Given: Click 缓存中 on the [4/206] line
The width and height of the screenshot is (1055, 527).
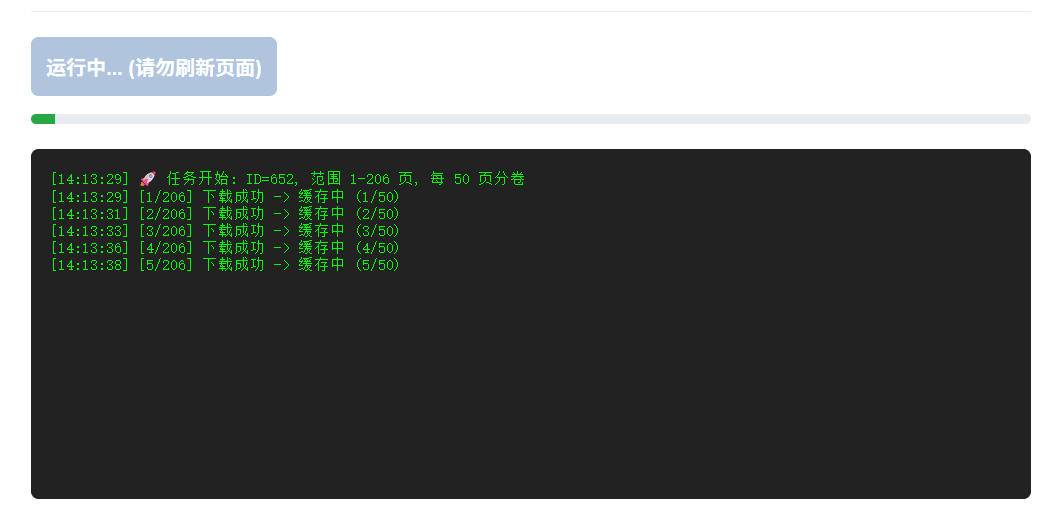Looking at the screenshot, I should click(321, 248).
